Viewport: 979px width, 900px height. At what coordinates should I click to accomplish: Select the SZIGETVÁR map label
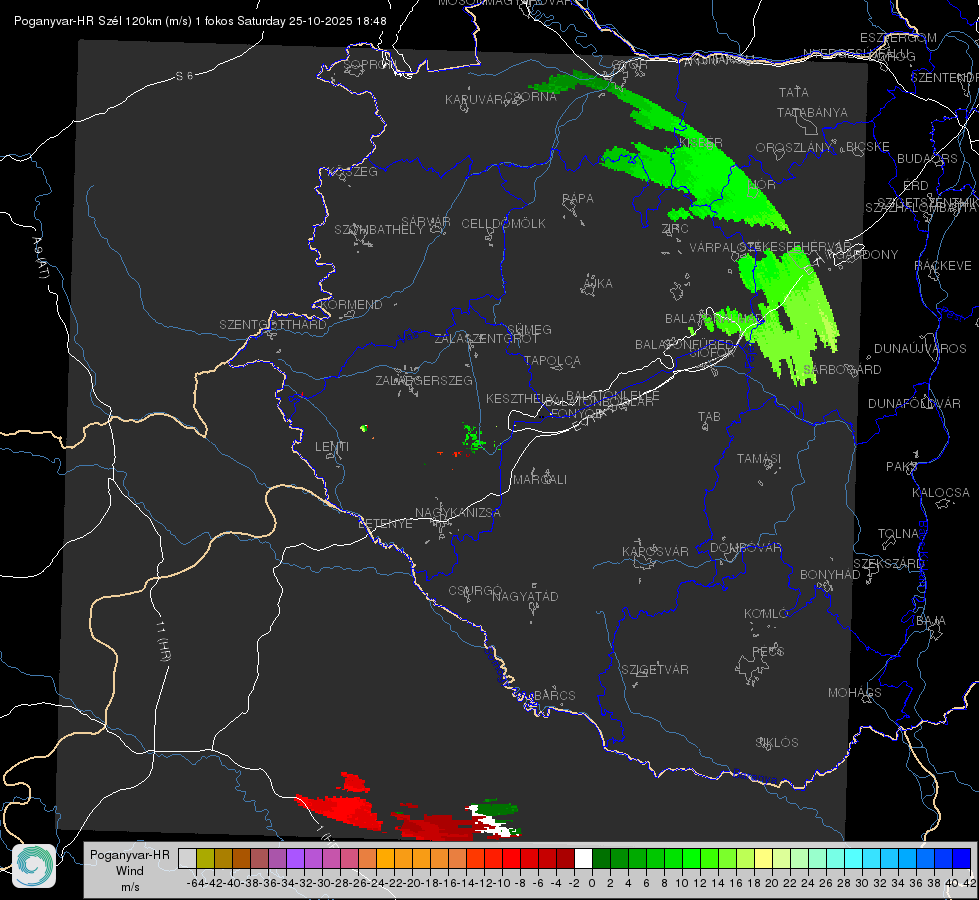655,670
